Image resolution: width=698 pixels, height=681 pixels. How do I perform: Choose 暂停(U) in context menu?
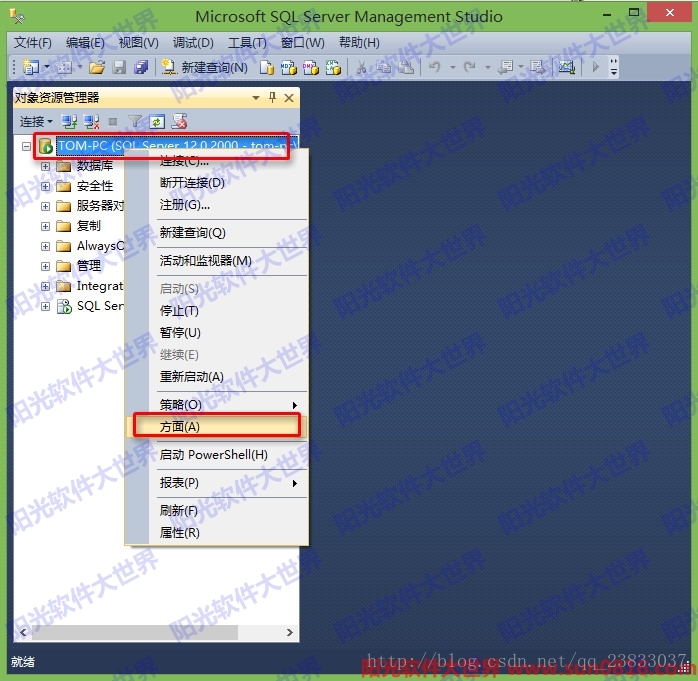(x=217, y=333)
